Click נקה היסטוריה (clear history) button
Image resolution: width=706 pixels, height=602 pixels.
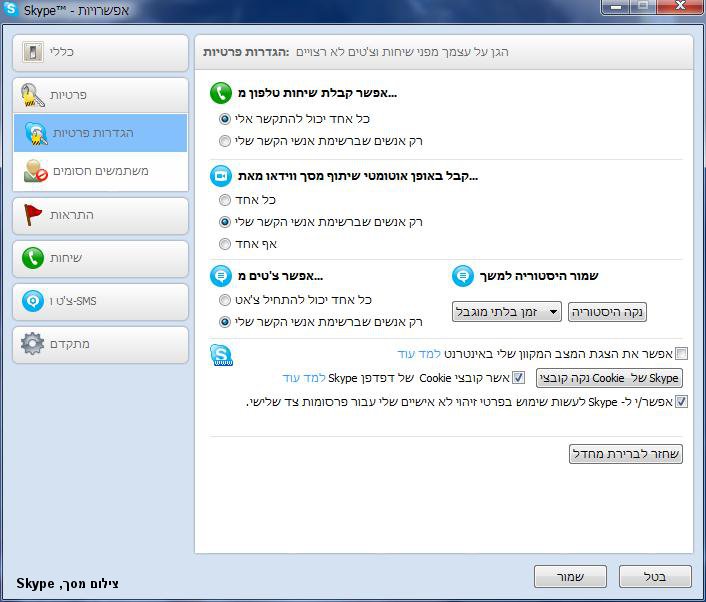(x=607, y=312)
